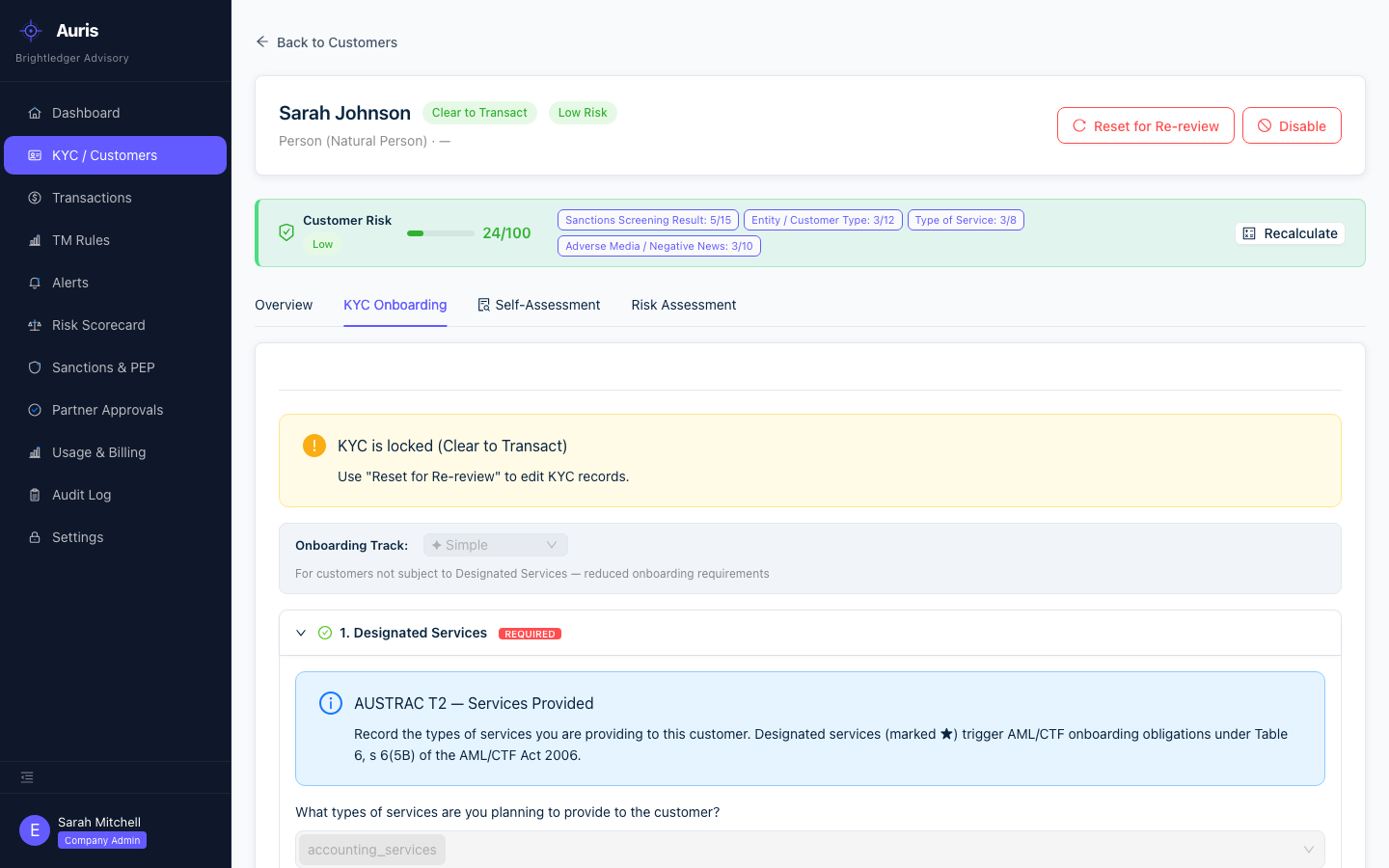The image size is (1389, 868).
Task: Click the Clear to Transact status badge
Action: click(x=479, y=113)
